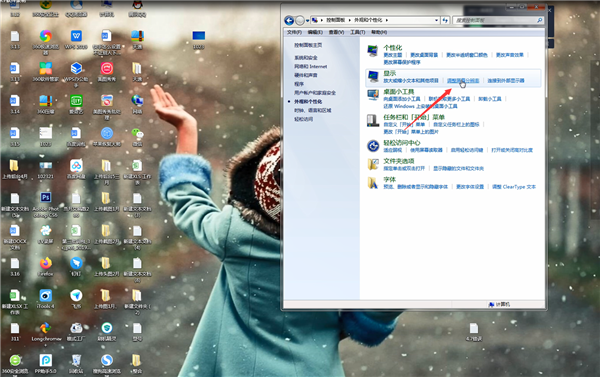Open 回收站 (Recycle Bin) desktop icon
600x377 pixels.
pyautogui.click(x=76, y=360)
